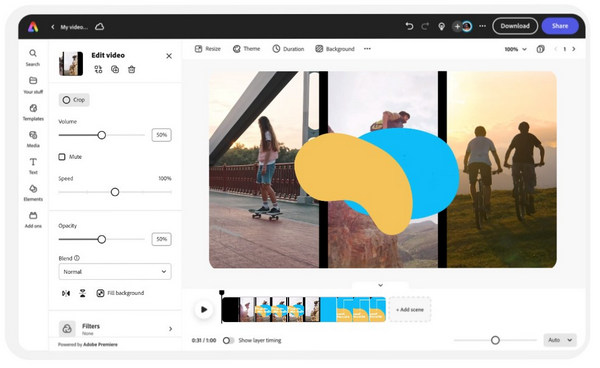Image resolution: width=600 pixels, height=368 pixels.
Task: Collapse the timeline with the chevron
Action: (x=380, y=285)
